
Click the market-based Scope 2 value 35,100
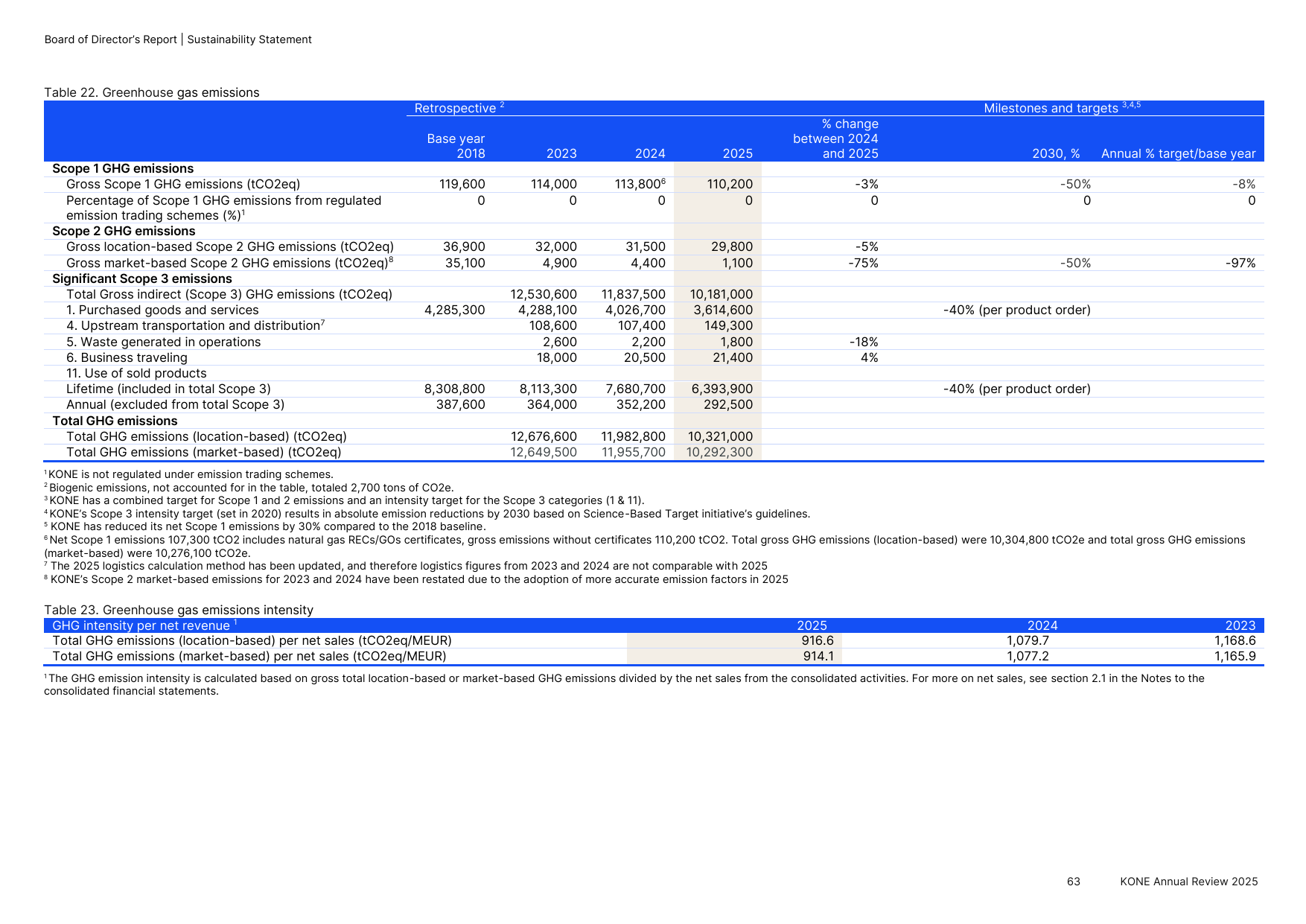click(x=465, y=263)
